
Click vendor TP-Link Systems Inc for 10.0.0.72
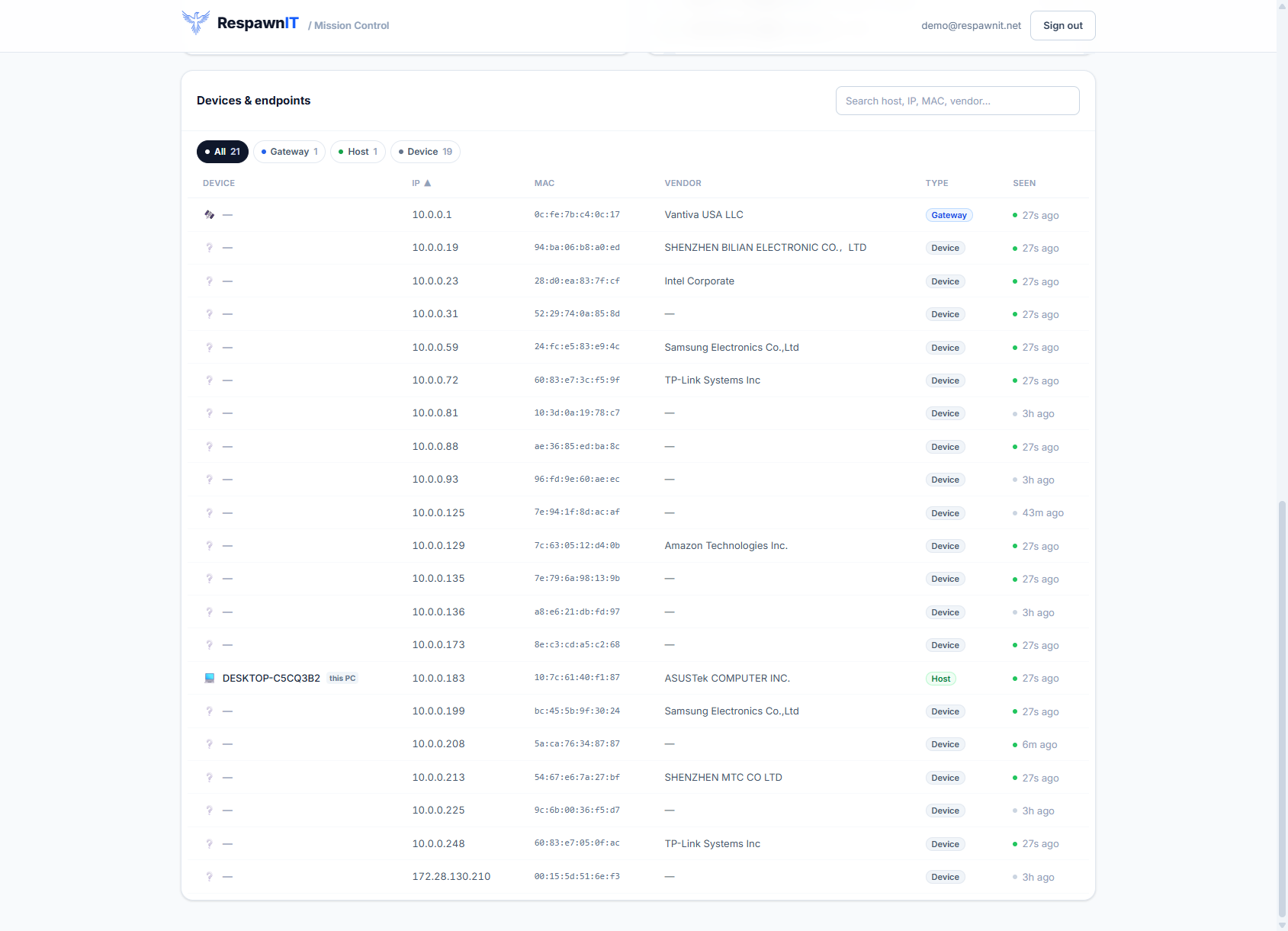coord(712,380)
